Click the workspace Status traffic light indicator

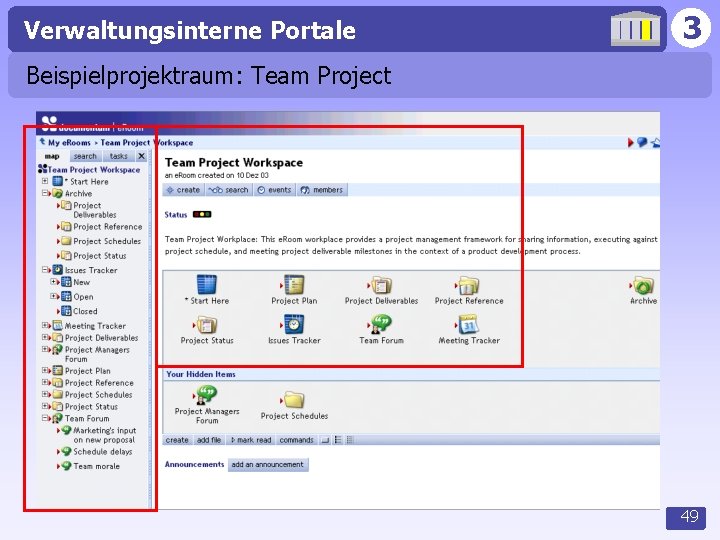coord(202,214)
